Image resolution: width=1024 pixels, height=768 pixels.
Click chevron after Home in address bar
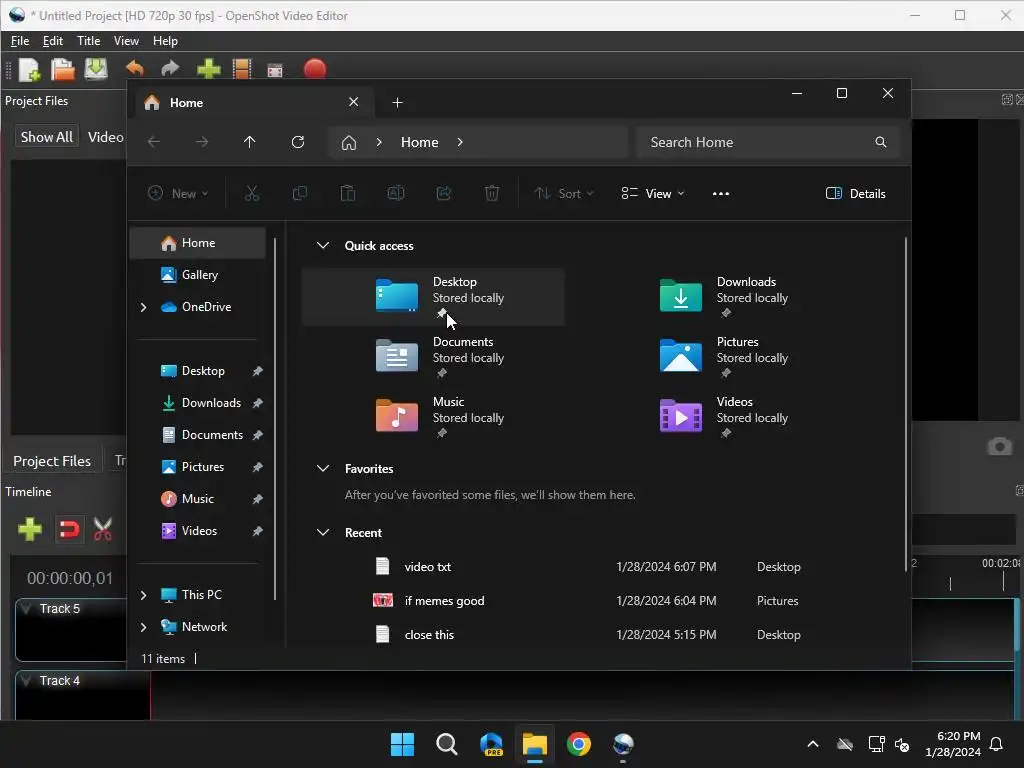coord(460,142)
